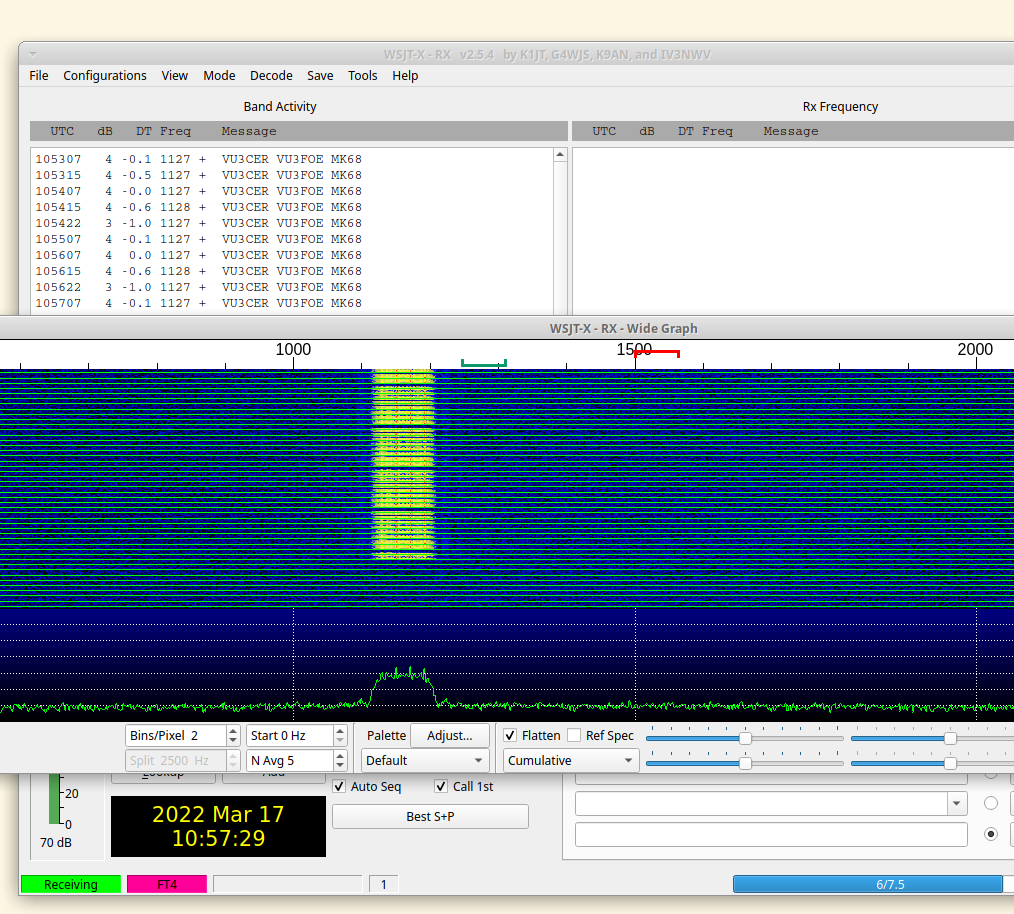Select the 105422 decode row
The height and width of the screenshot is (914, 1014).
(199, 223)
